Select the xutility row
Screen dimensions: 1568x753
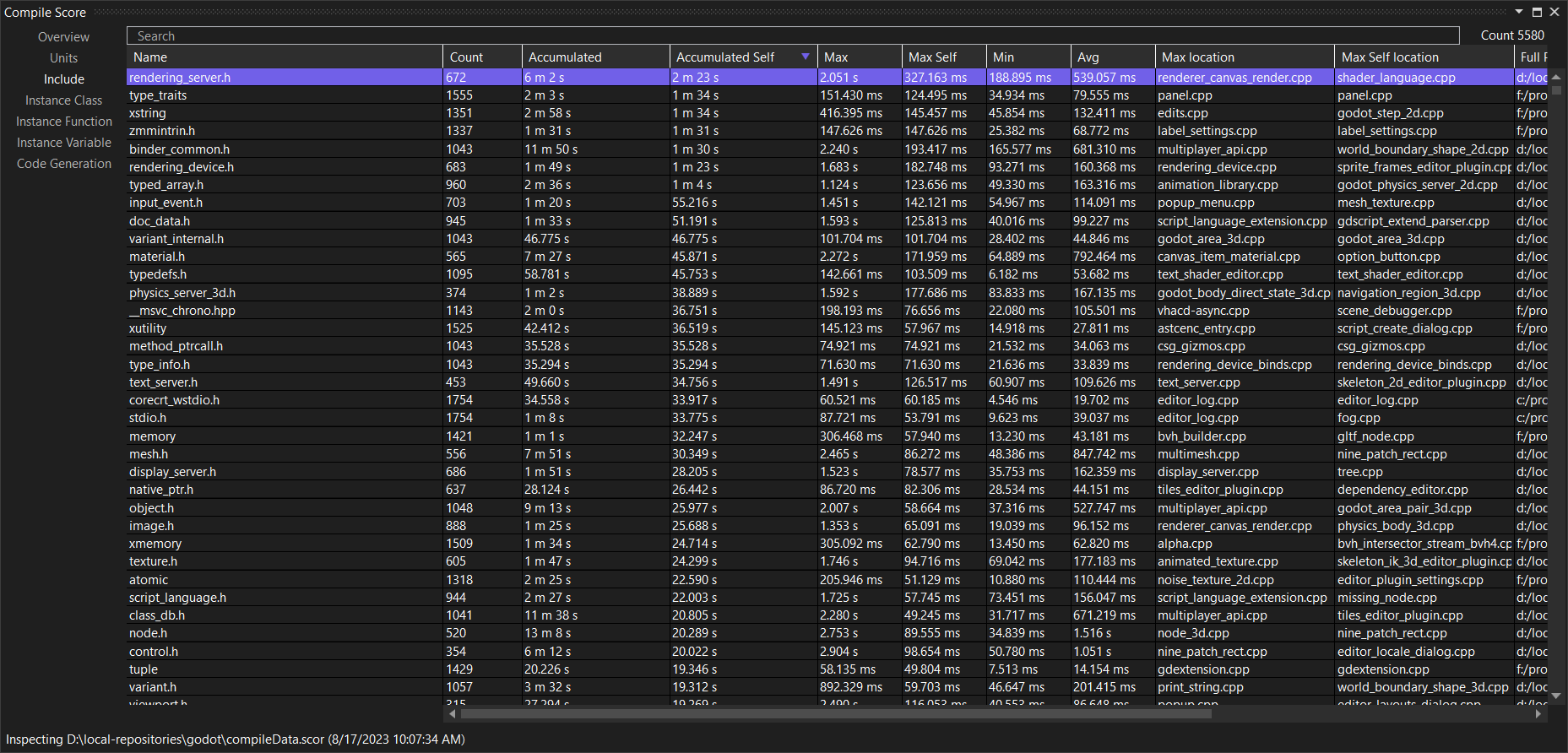point(838,328)
